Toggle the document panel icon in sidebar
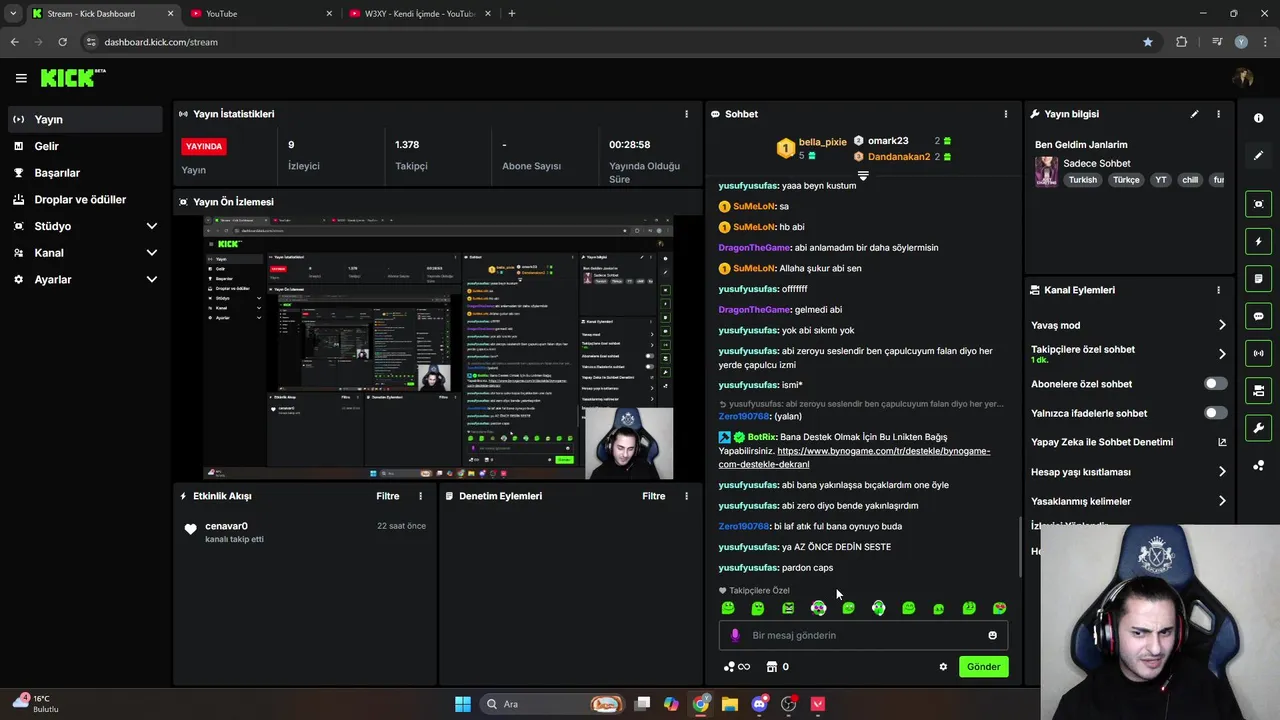This screenshot has width=1280, height=720. pos(1258,278)
